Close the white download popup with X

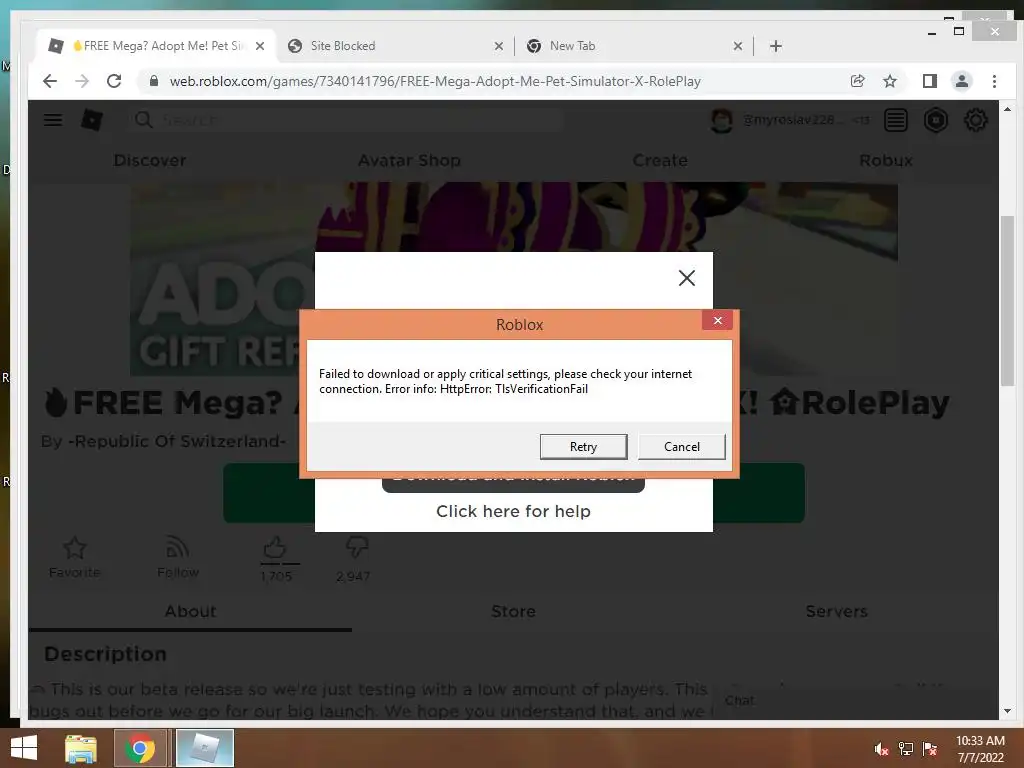tap(686, 278)
